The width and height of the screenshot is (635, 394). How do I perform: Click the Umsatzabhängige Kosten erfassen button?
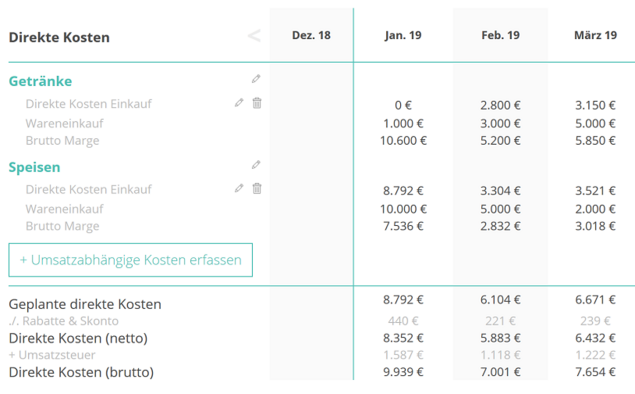(x=130, y=260)
